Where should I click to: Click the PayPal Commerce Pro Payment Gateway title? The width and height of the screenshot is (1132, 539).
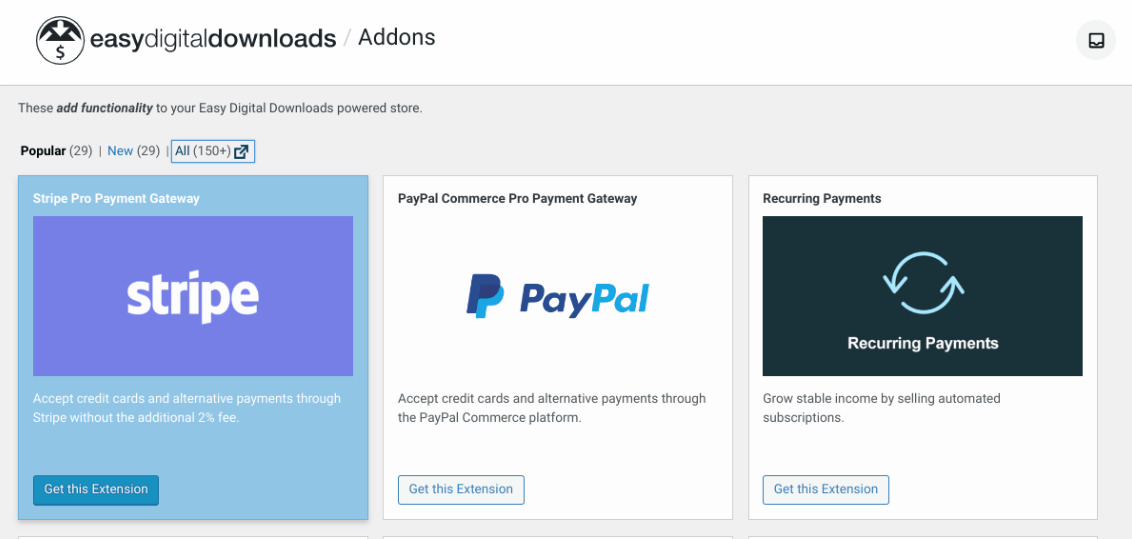[x=518, y=198]
